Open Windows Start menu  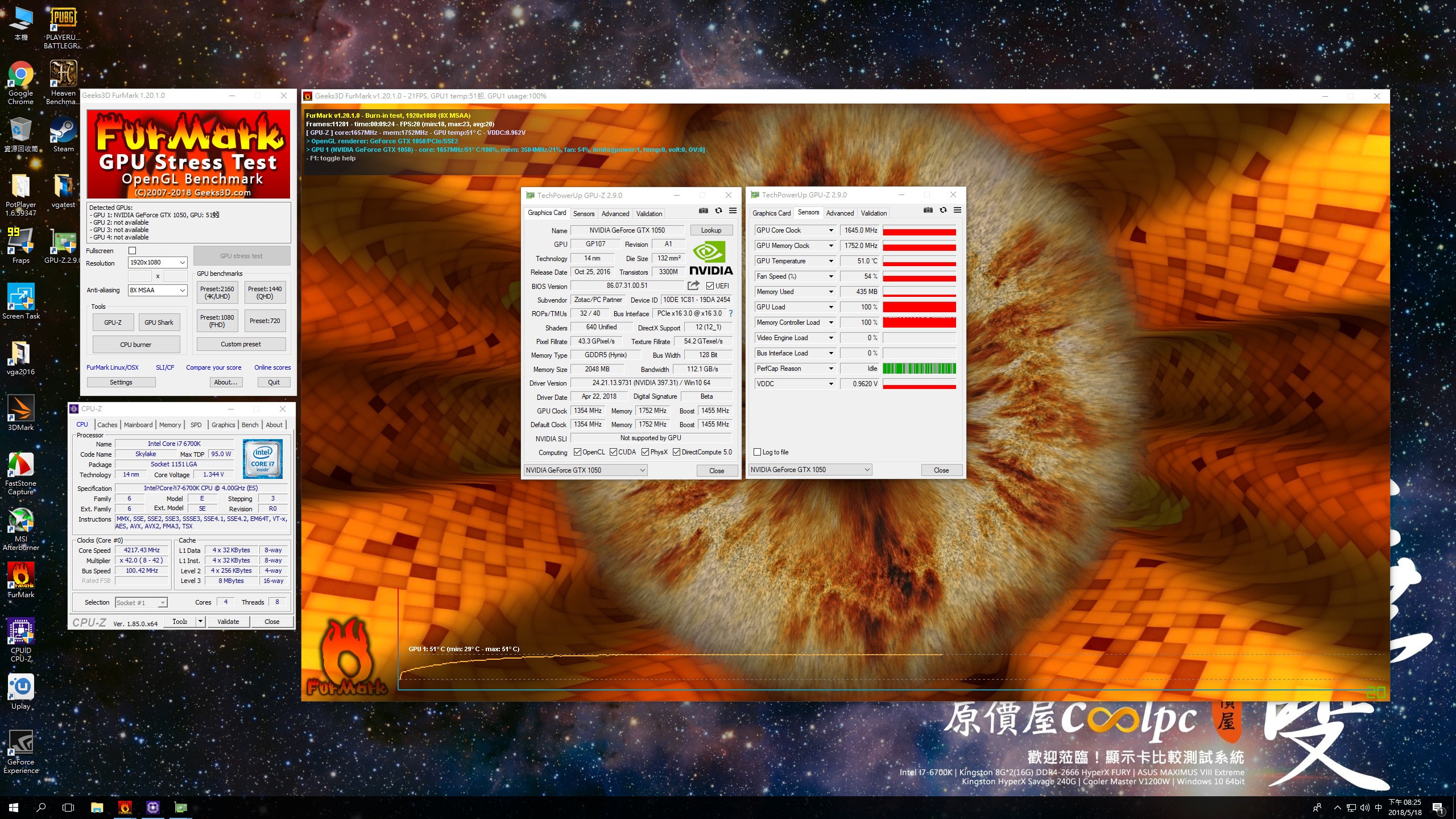click(14, 807)
